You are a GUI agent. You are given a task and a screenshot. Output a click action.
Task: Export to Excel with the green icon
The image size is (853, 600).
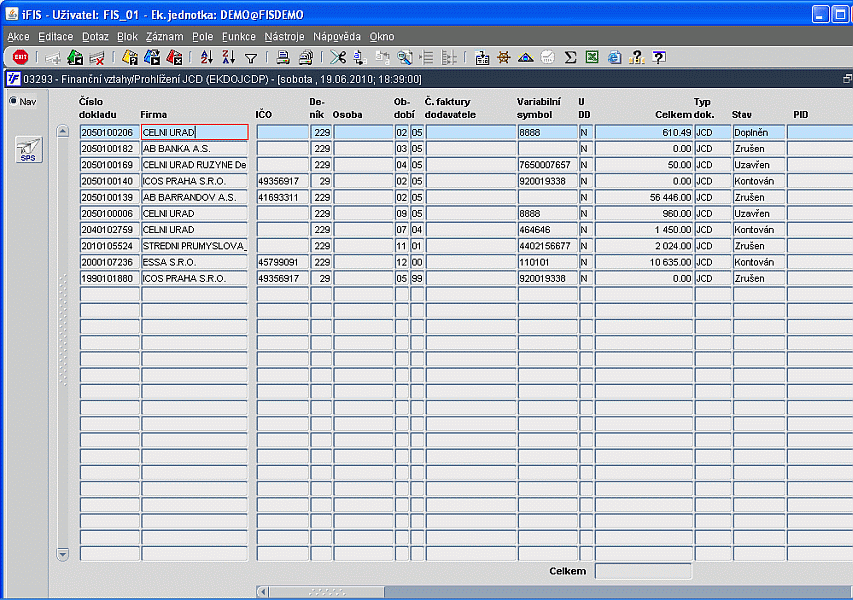(x=592, y=57)
